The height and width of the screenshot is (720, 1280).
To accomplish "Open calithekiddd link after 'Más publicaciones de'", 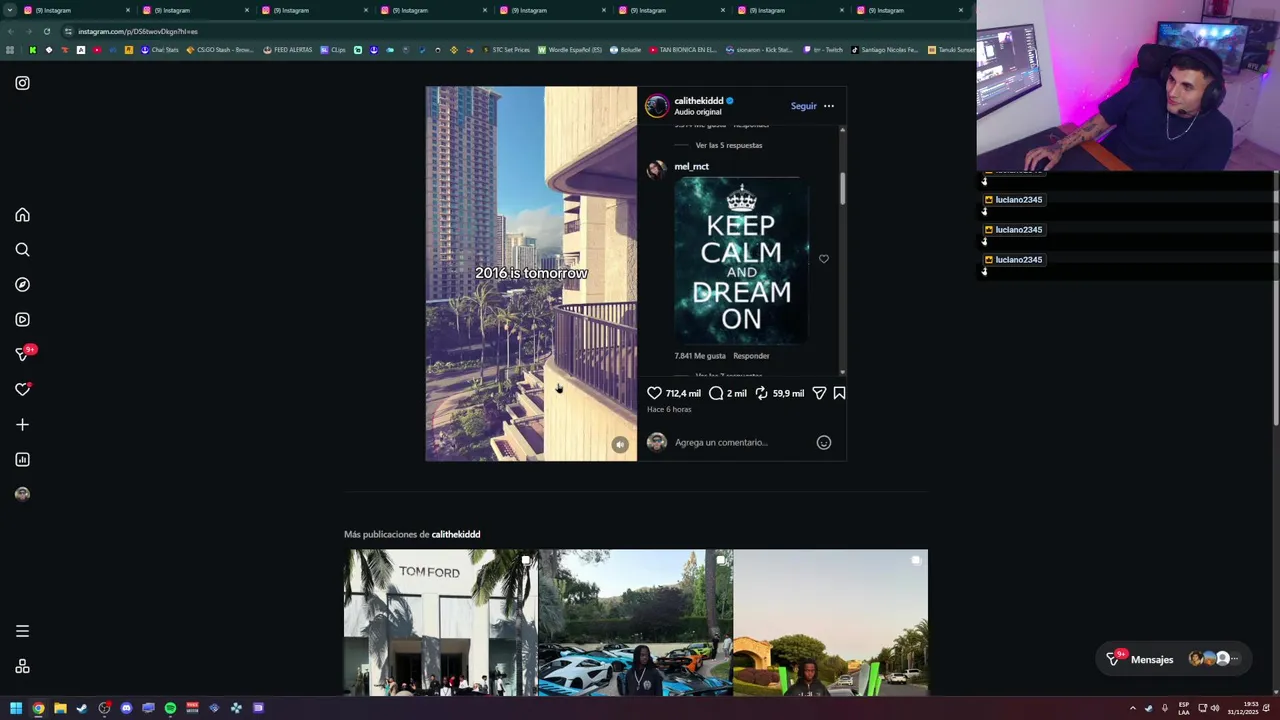I will [x=456, y=534].
